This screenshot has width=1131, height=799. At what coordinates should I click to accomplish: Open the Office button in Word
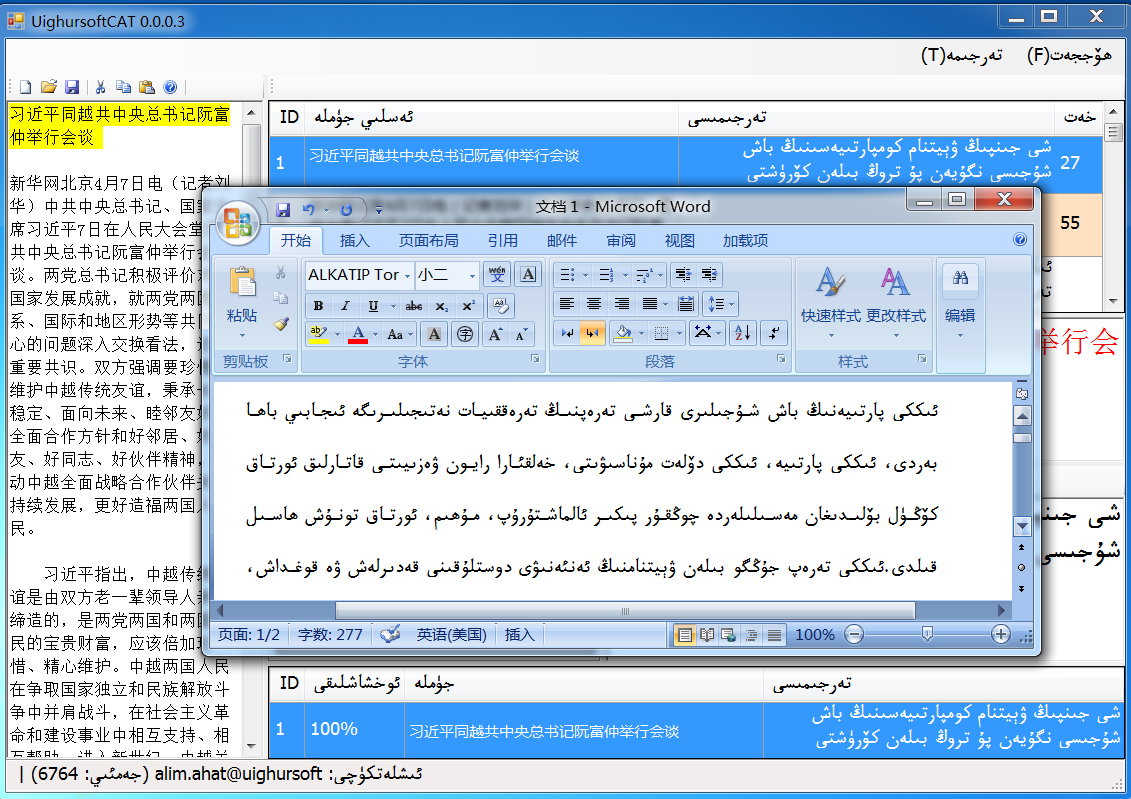[x=238, y=222]
